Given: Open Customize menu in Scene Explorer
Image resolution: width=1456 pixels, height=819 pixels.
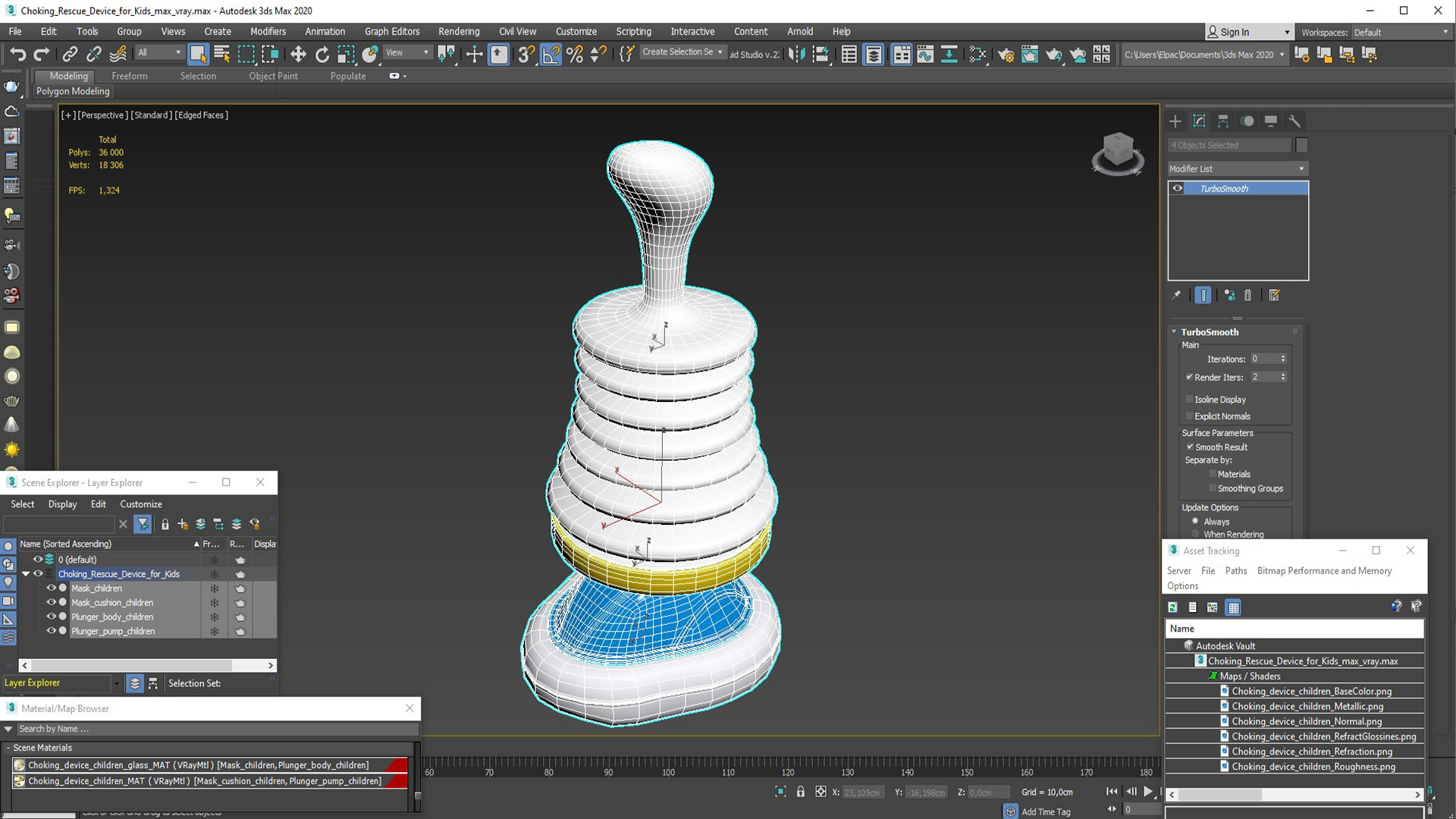Looking at the screenshot, I should pos(141,504).
